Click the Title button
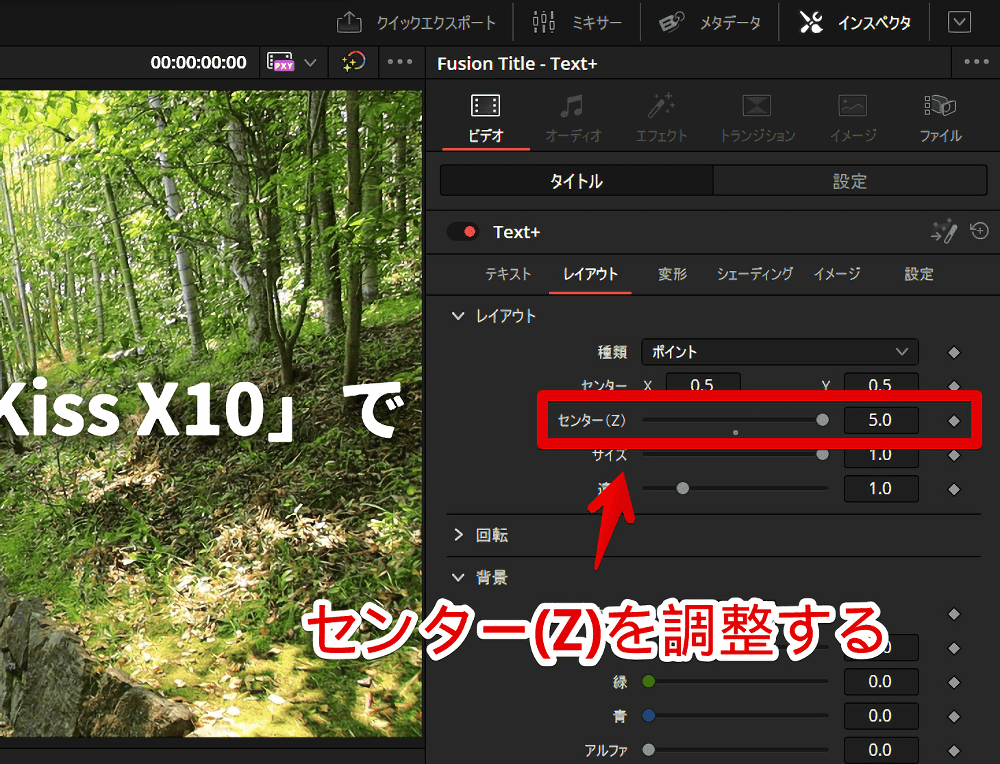This screenshot has height=764, width=1000. pos(576,181)
